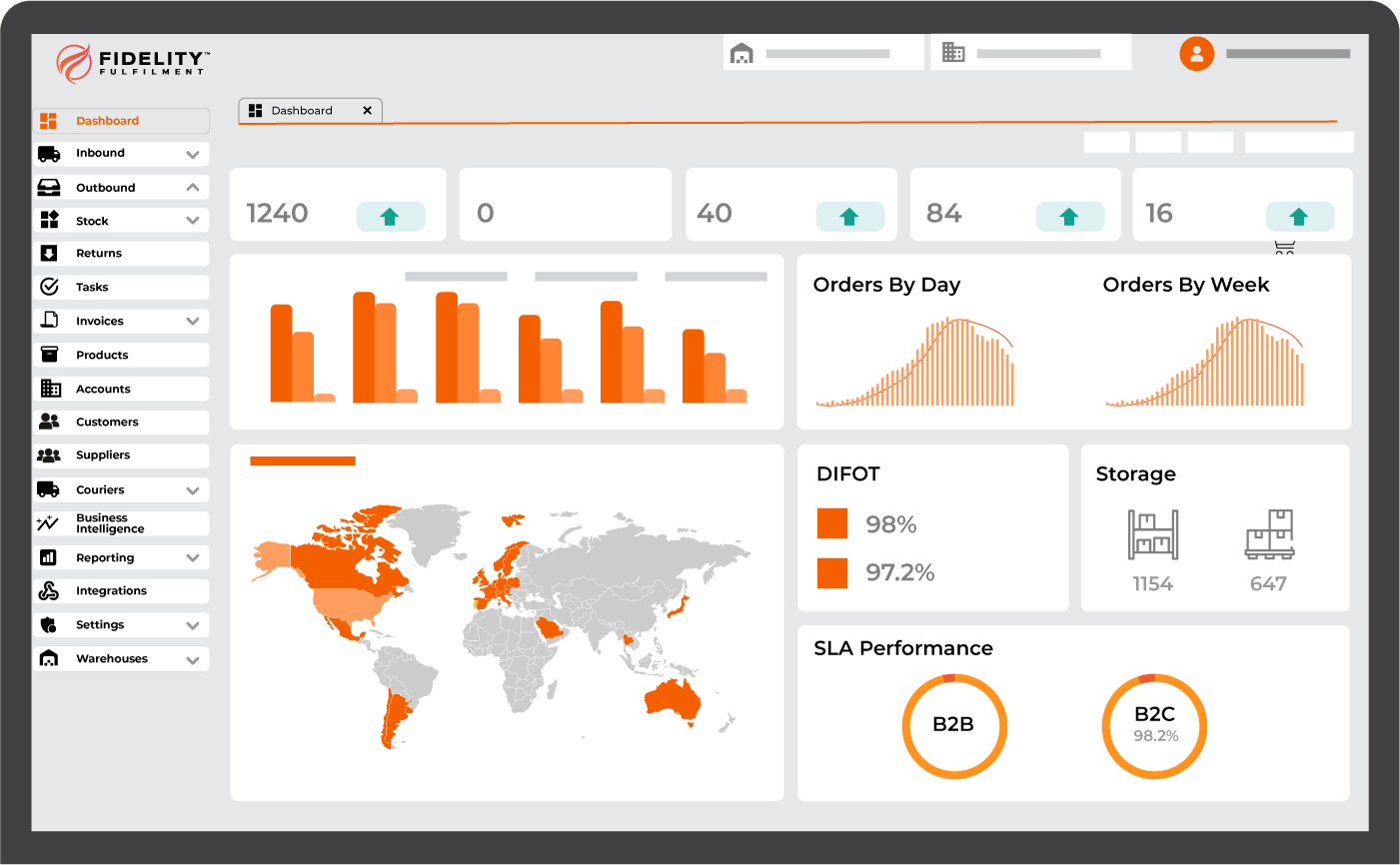Click the orange swatch next to 97.2%
The height and width of the screenshot is (865, 1400).
(x=832, y=572)
